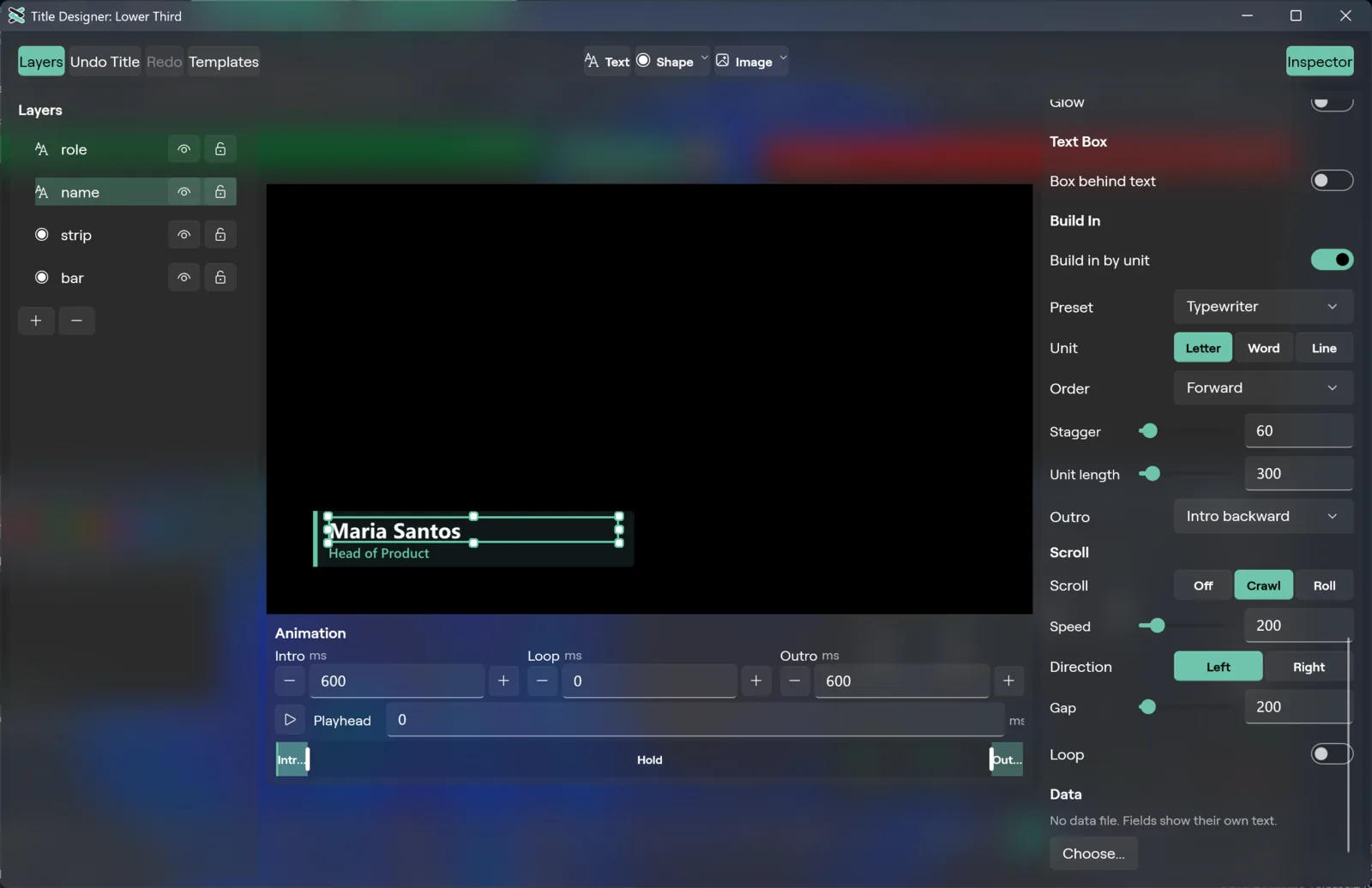The image size is (1372, 888).
Task: Decrease Loop duration
Action: [542, 681]
